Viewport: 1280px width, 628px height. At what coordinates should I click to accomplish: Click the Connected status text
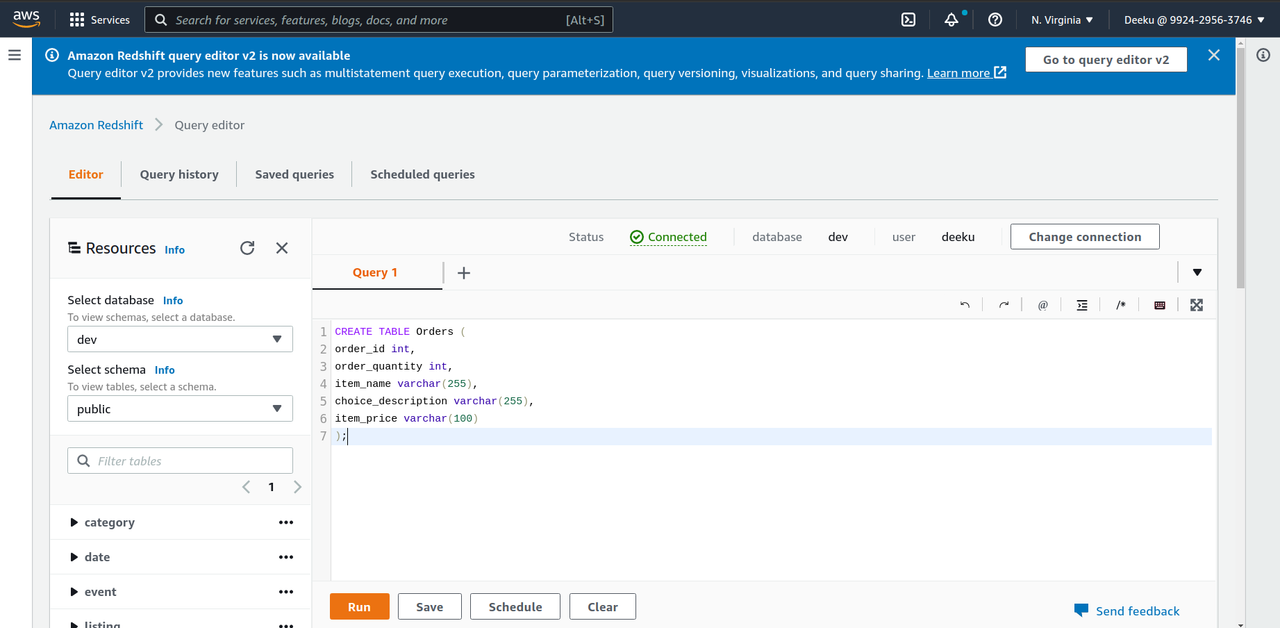tap(677, 237)
